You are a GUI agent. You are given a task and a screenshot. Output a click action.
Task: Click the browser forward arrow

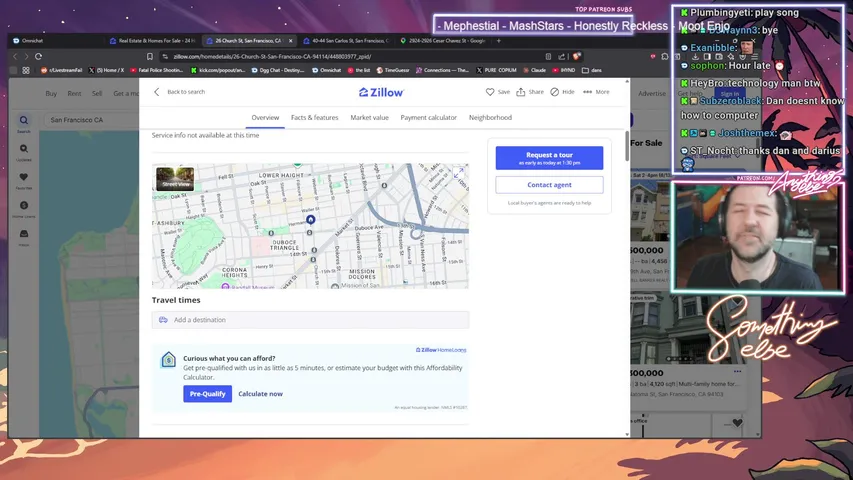[x=26, y=57]
